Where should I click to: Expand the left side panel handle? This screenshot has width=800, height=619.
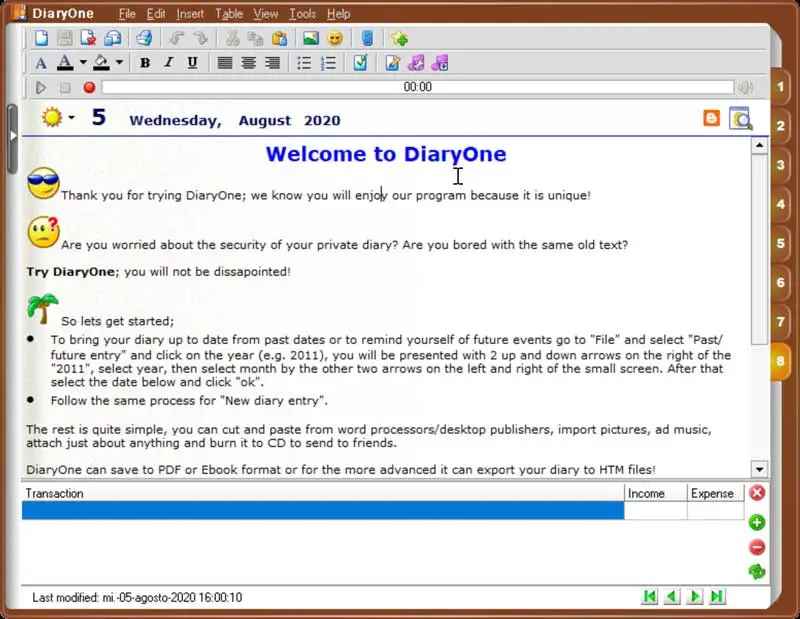[x=13, y=137]
